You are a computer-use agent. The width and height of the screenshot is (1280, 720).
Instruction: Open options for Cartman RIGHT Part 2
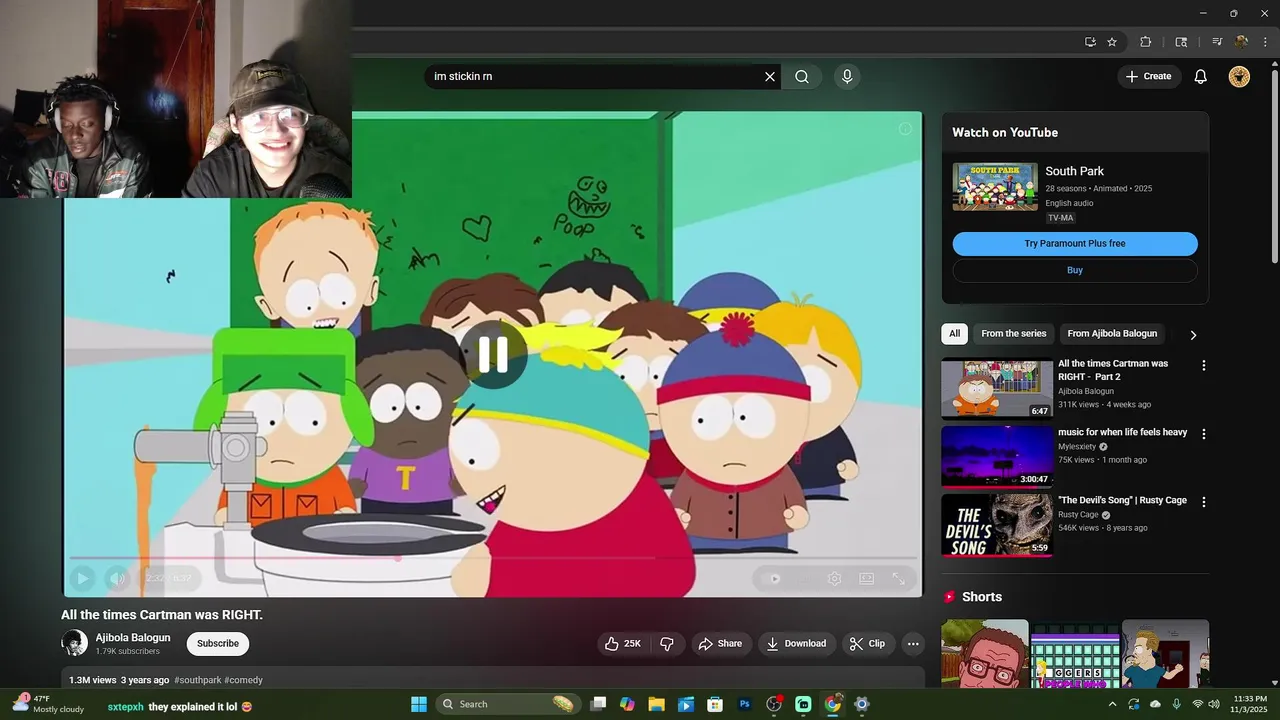pos(1204,366)
